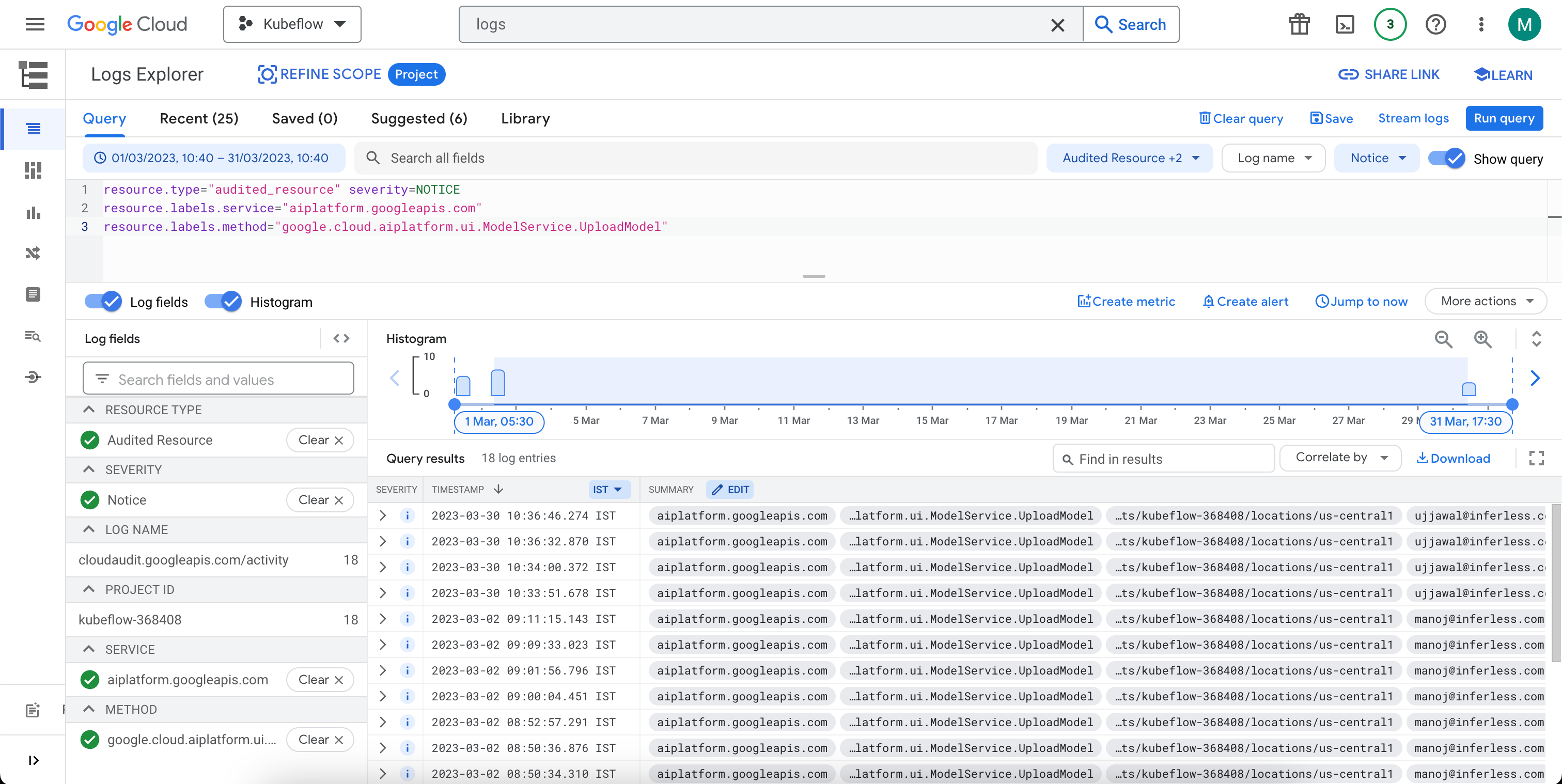Open the Suggested (6) tab
This screenshot has height=784, width=1562.
[x=419, y=118]
